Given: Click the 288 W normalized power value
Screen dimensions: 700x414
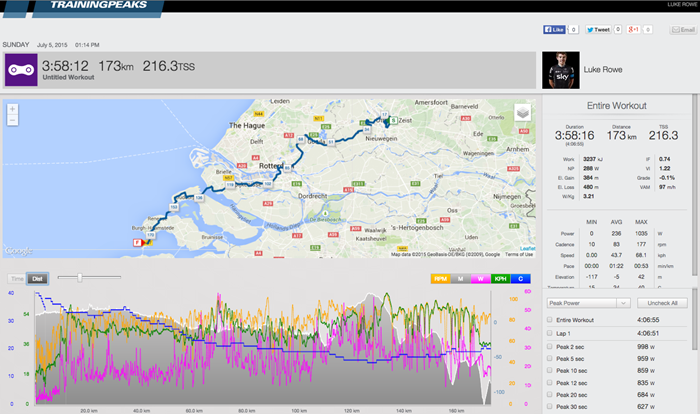Looking at the screenshot, I should point(591,168).
